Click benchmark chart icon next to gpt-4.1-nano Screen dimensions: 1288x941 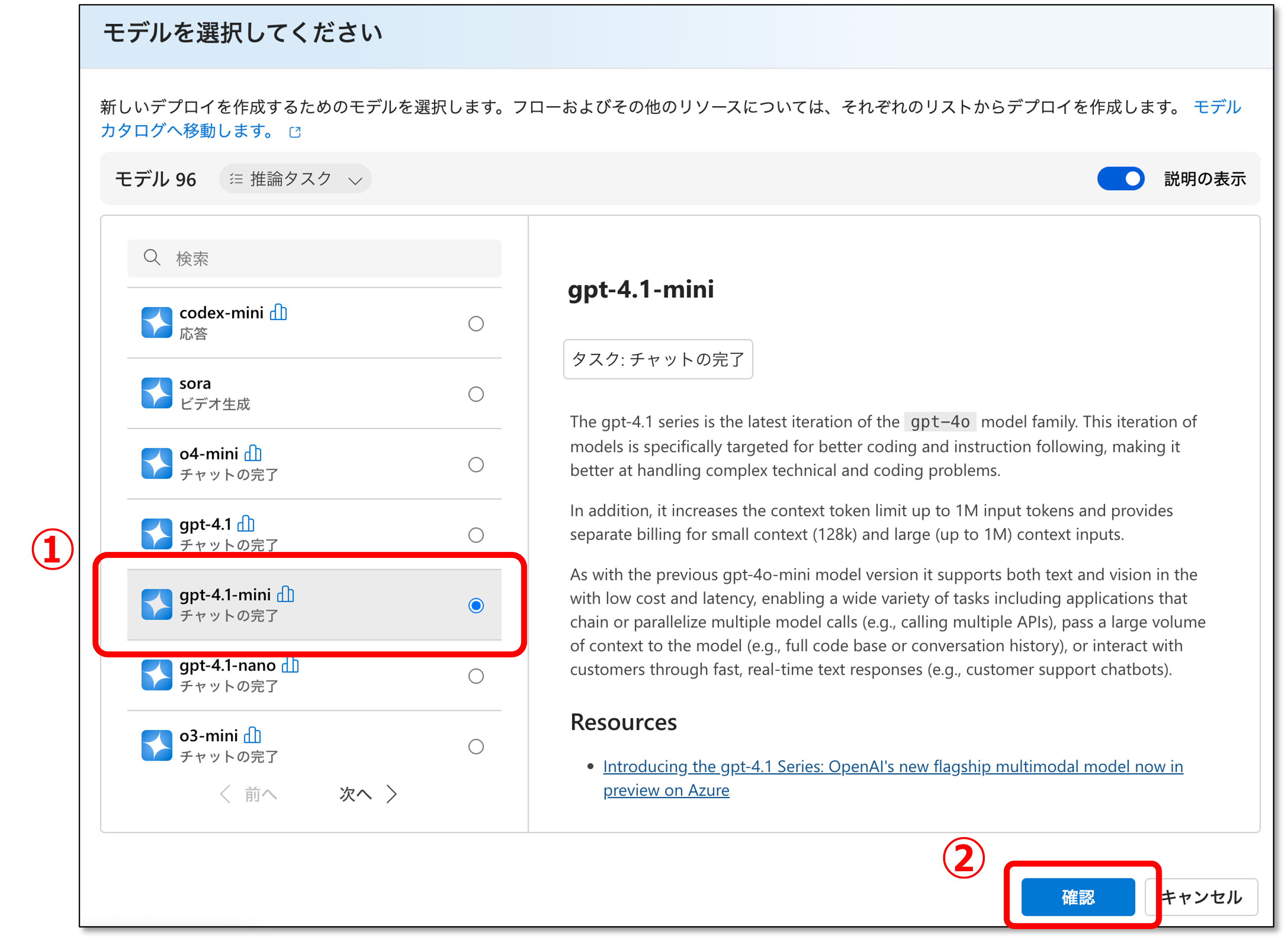coord(290,665)
